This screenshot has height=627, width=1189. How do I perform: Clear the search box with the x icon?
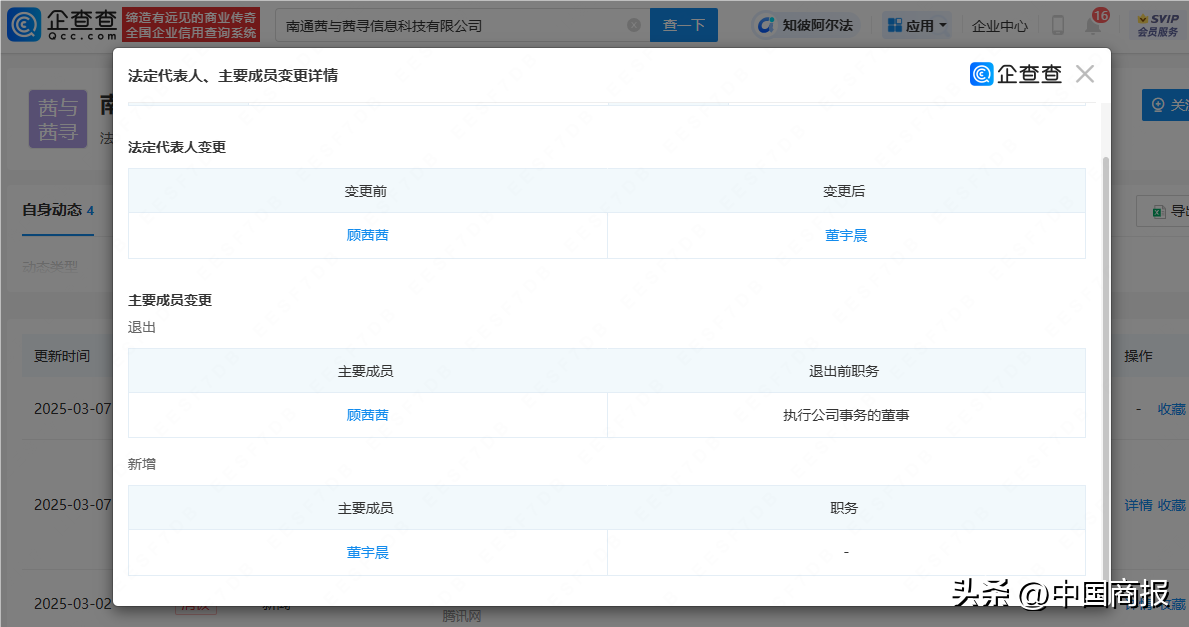tap(634, 26)
